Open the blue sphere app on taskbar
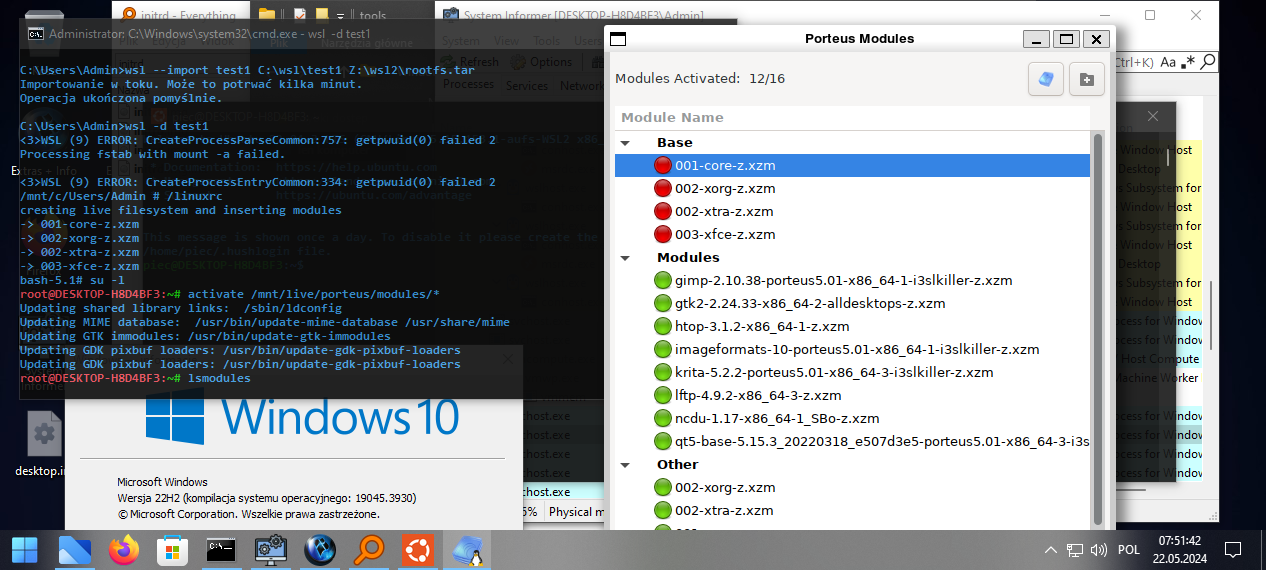The height and width of the screenshot is (570, 1266). [x=319, y=550]
